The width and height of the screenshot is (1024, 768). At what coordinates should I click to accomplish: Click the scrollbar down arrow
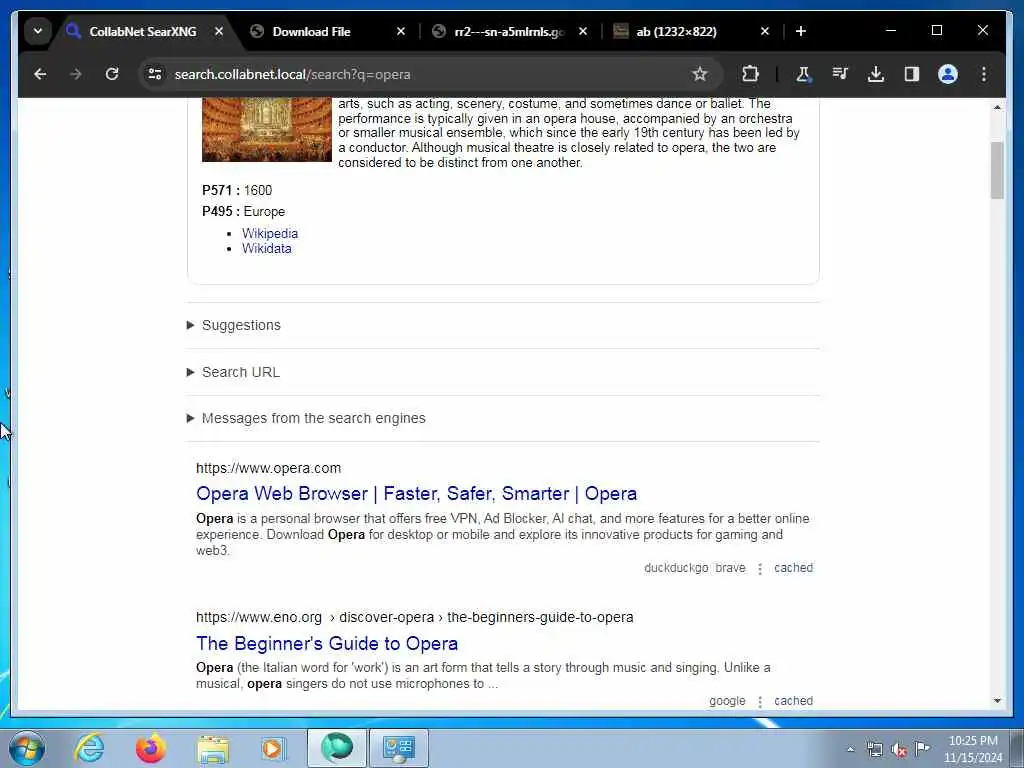point(997,701)
